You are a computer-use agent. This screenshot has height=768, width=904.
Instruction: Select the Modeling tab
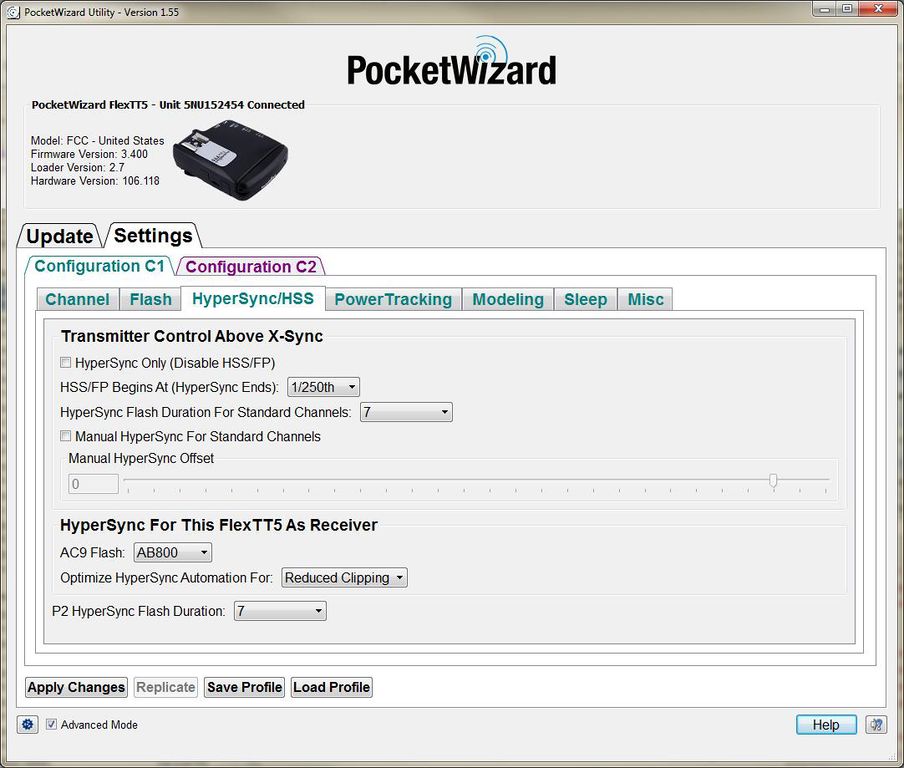click(x=508, y=299)
